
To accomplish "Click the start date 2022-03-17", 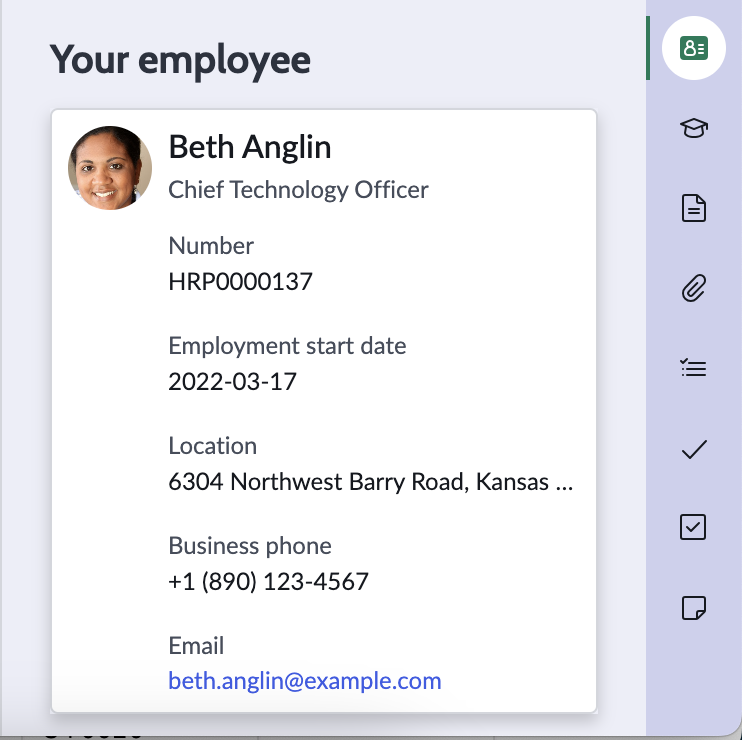I will tap(232, 381).
